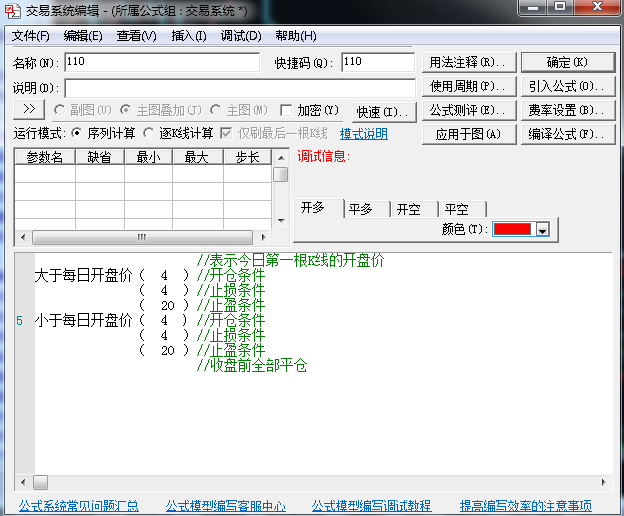Open the 模式说明 link
The width and height of the screenshot is (624, 516).
click(x=363, y=134)
